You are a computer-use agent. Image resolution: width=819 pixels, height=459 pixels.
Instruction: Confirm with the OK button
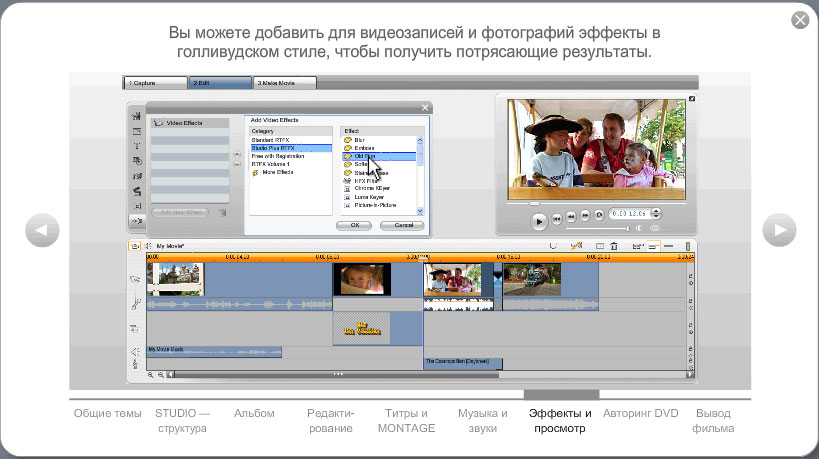[x=354, y=226]
